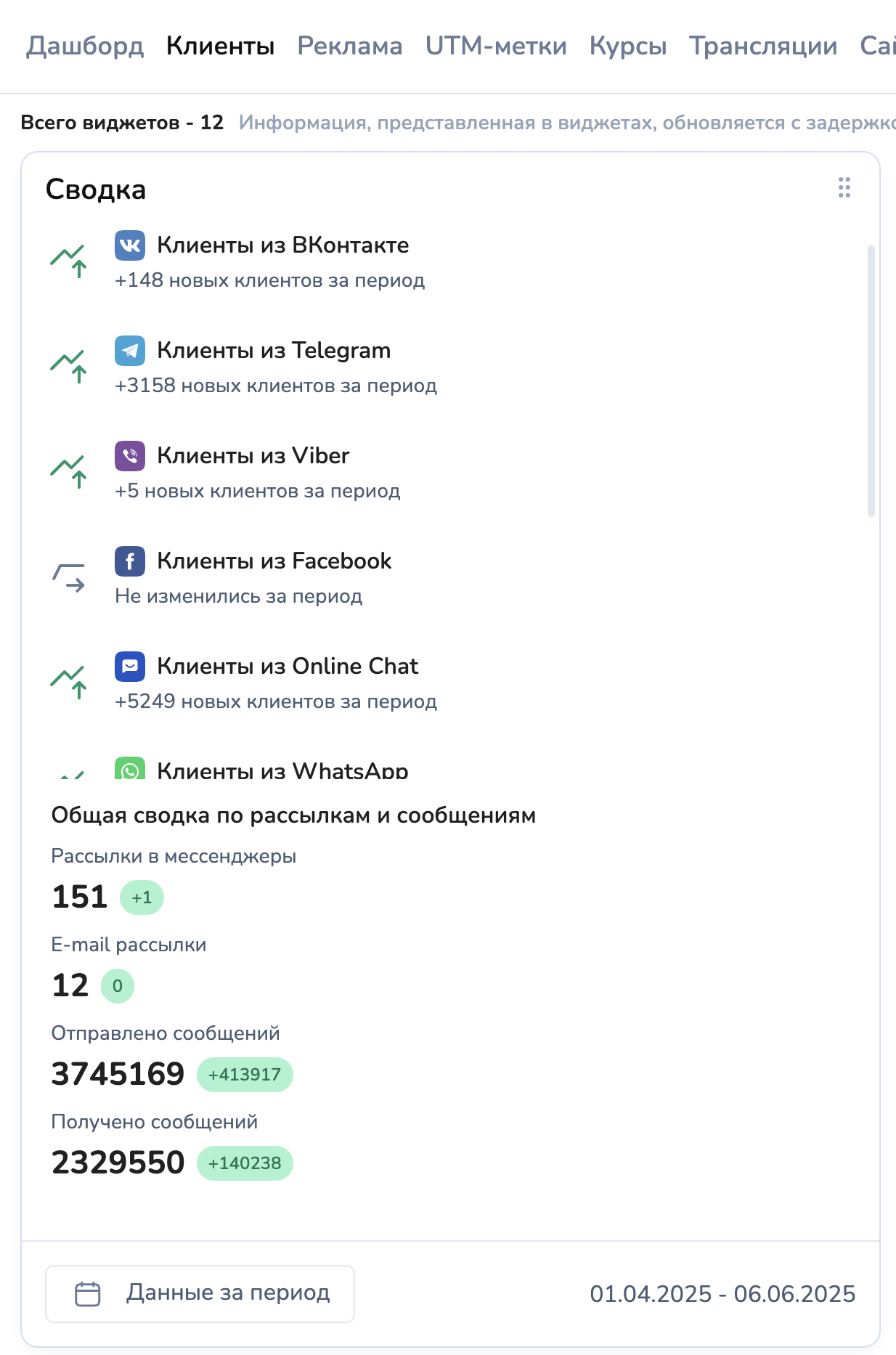Click the Сводка list vertical scrollbar
The height and width of the screenshot is (1355, 896).
point(871,381)
